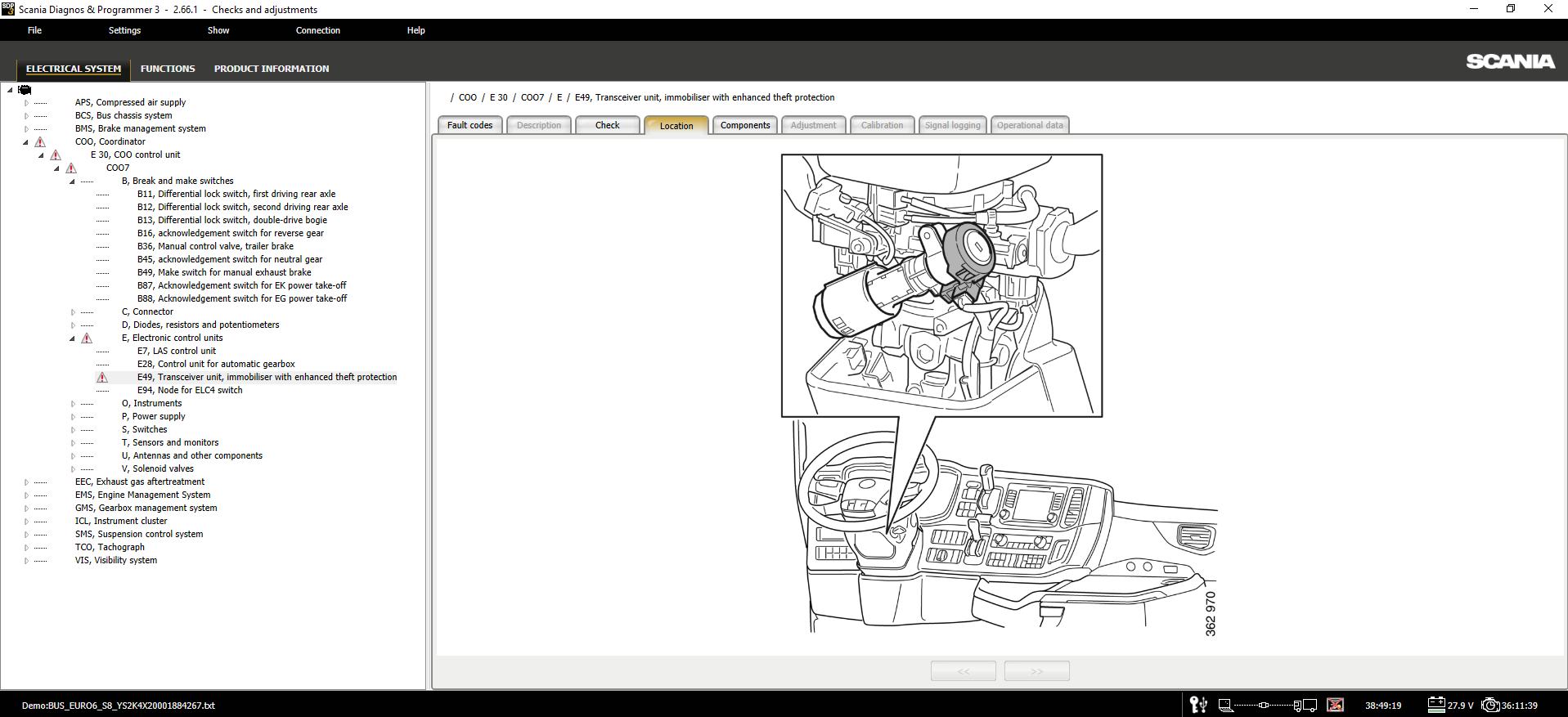Select SMS, Suspension control system in the tree

pos(139,534)
